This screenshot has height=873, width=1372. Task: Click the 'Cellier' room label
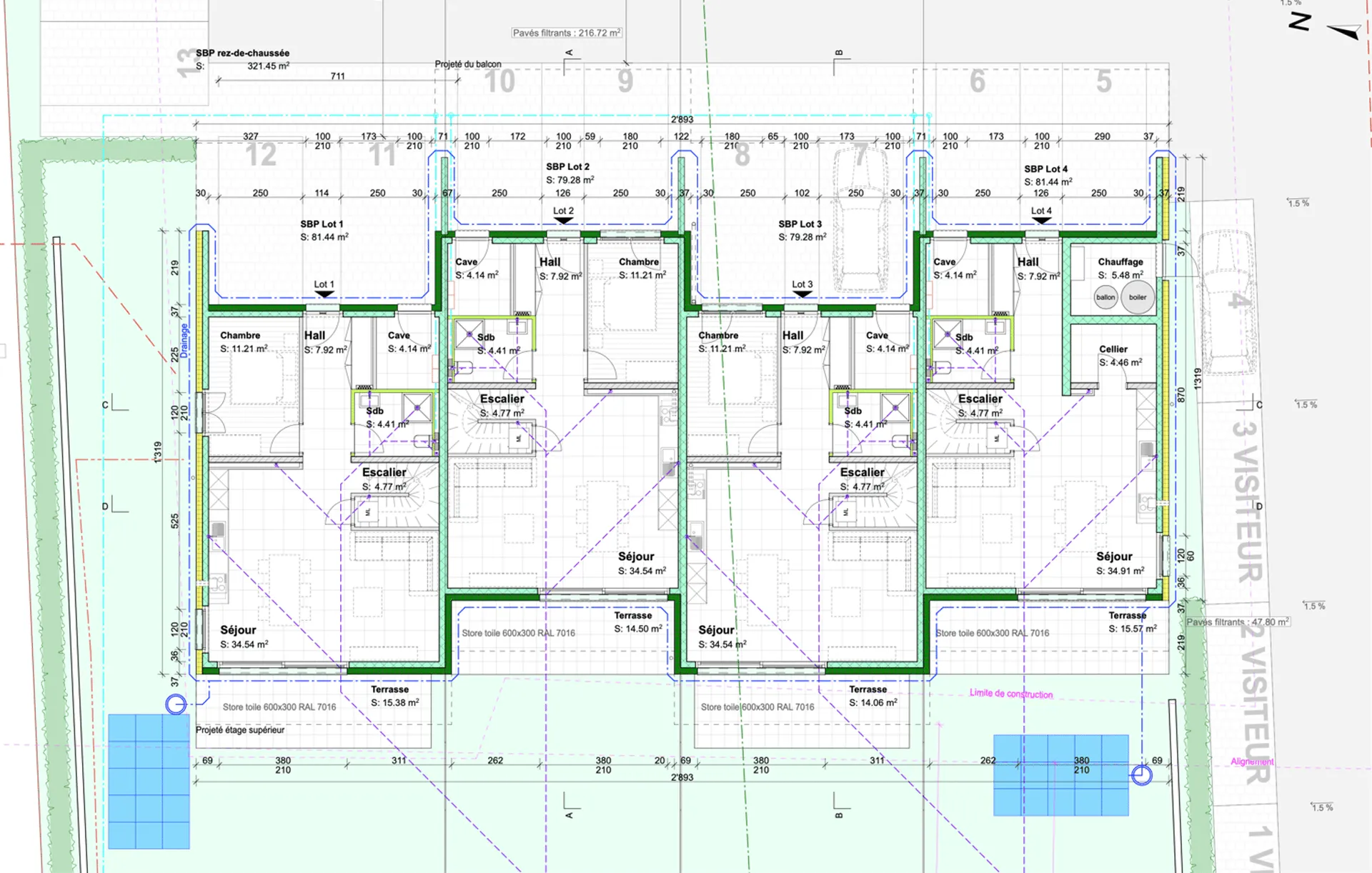tap(1113, 349)
